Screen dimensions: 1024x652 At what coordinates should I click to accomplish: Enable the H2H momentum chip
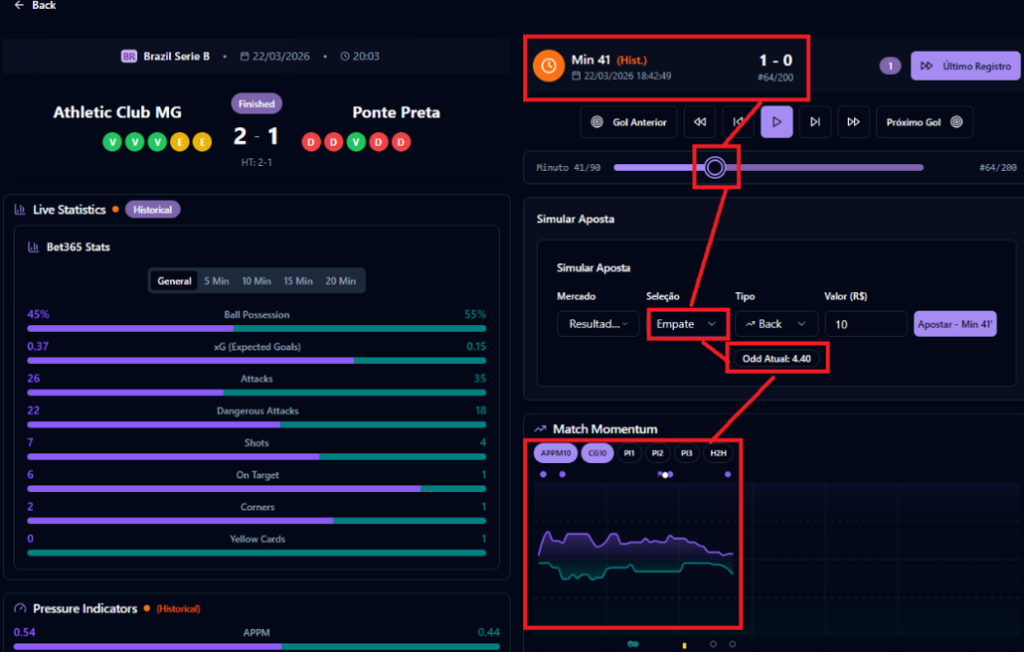[718, 453]
